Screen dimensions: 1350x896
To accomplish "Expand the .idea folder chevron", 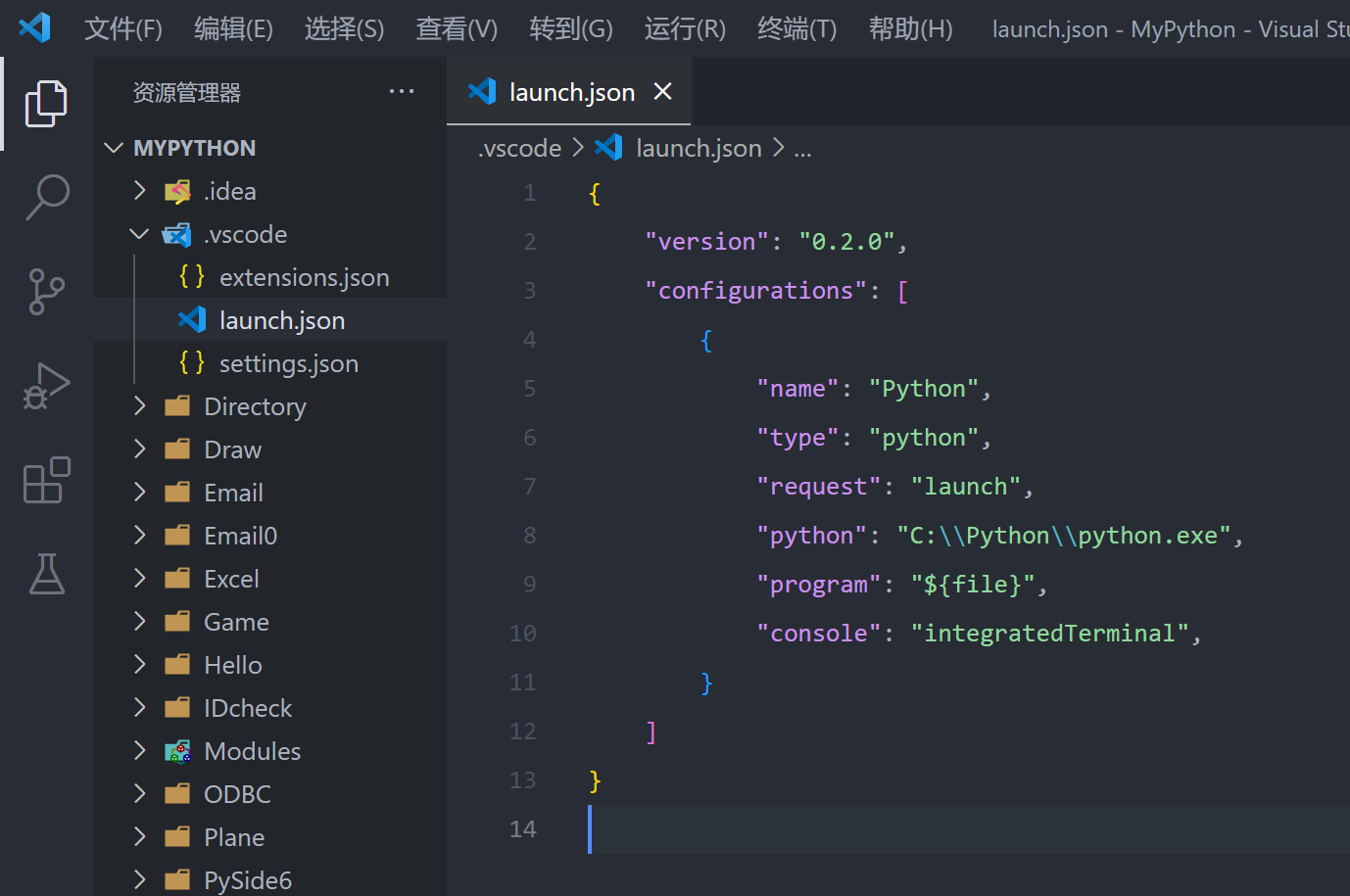I will point(140,191).
